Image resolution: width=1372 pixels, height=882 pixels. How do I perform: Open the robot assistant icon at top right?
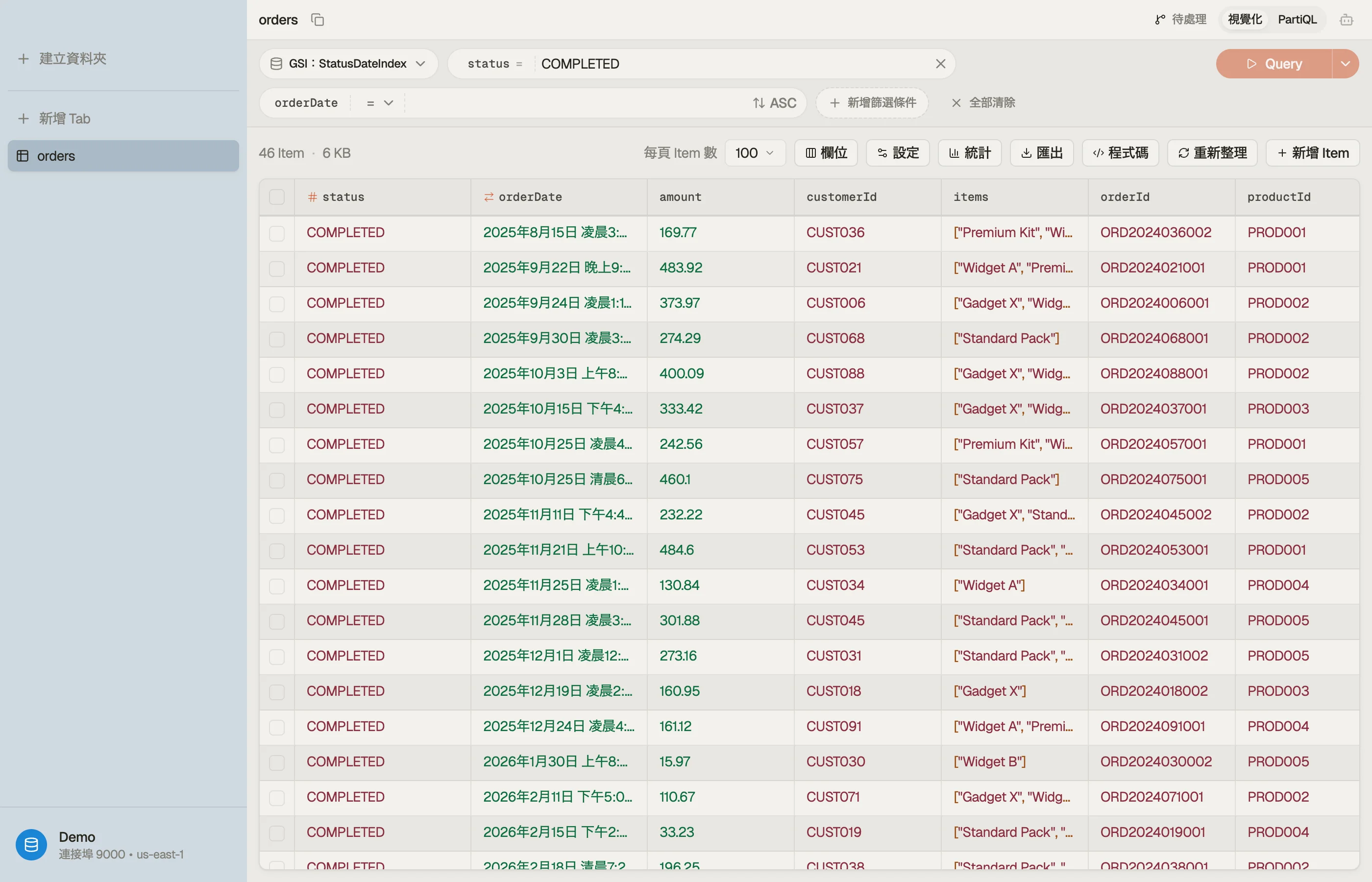click(1346, 20)
